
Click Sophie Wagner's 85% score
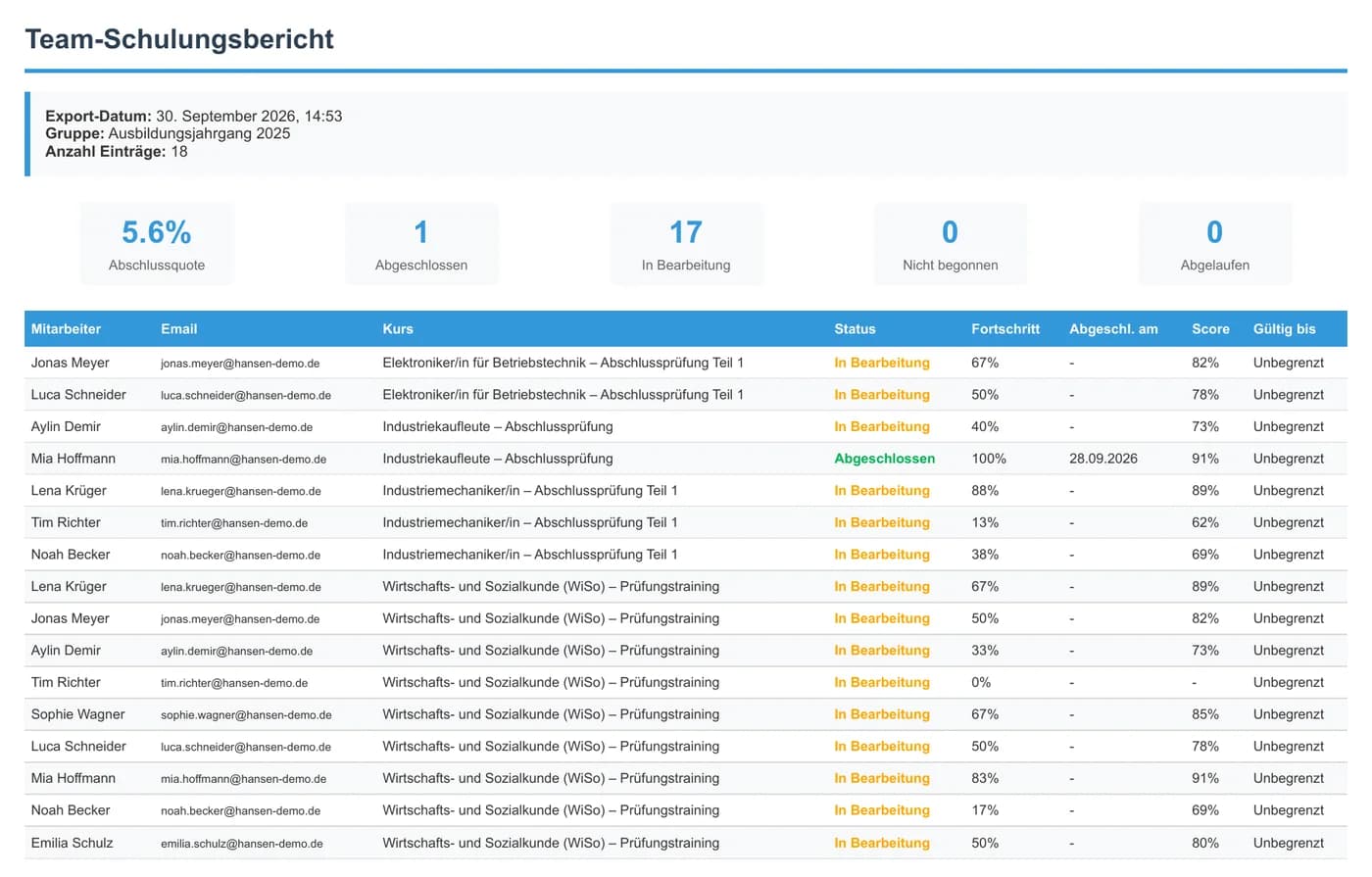coord(1205,714)
